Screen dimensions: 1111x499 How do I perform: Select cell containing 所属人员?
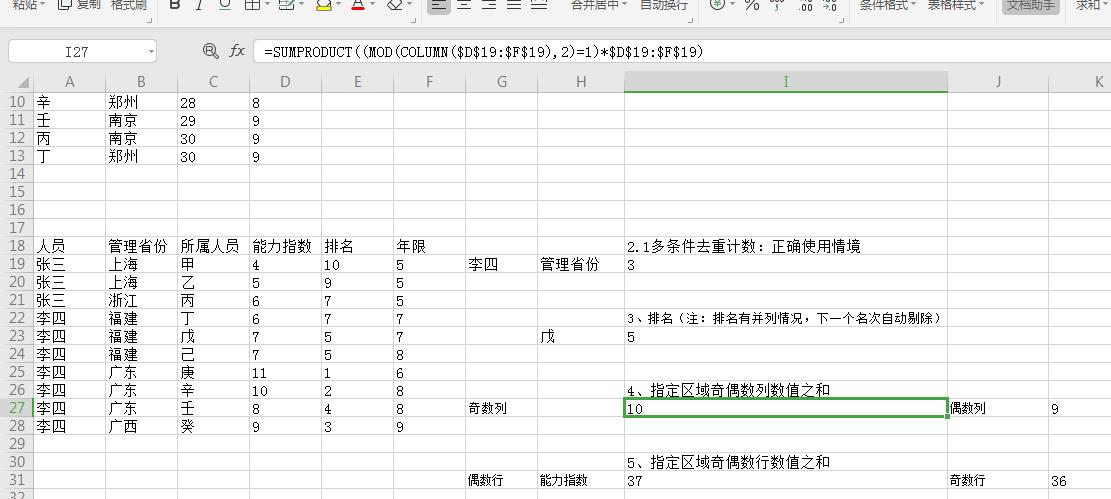pyautogui.click(x=213, y=246)
